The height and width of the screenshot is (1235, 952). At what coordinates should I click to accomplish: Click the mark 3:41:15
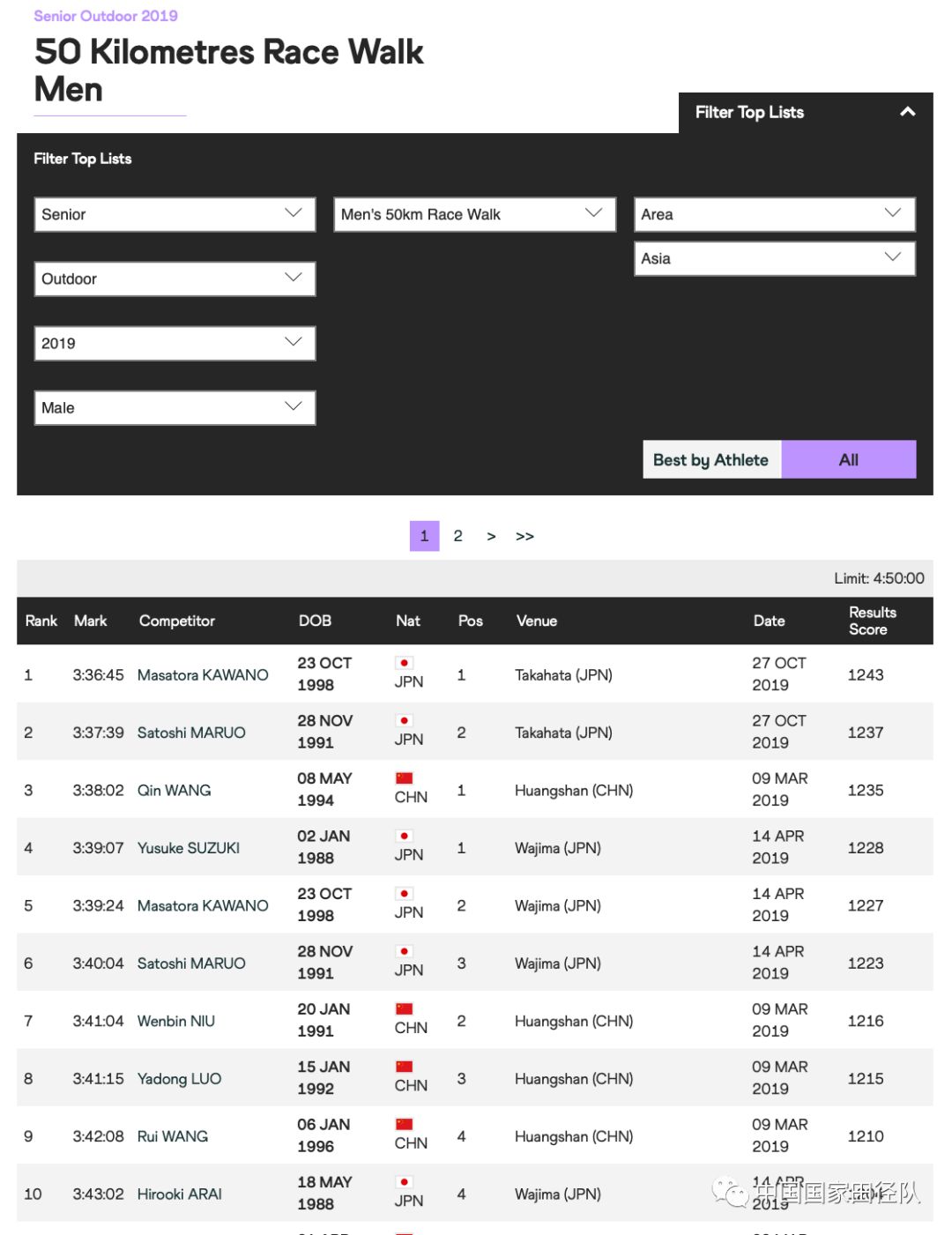pos(98,1079)
